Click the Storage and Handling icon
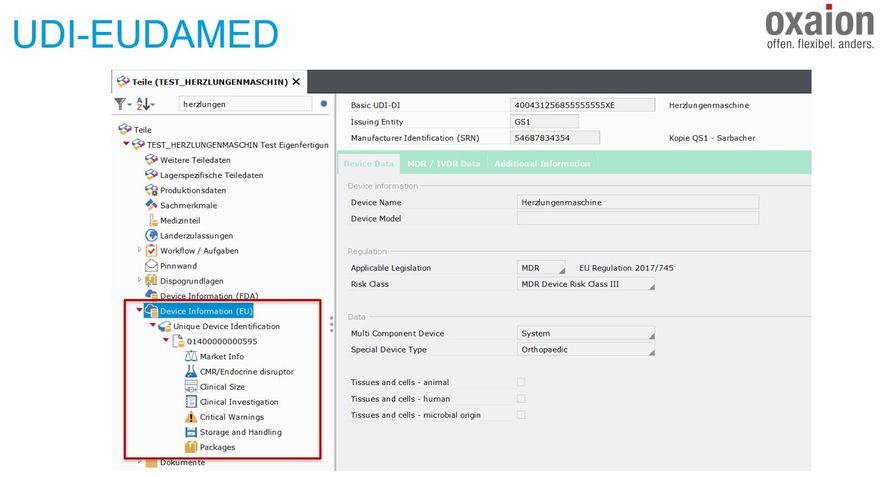Image resolution: width=880 pixels, height=477 pixels. [x=191, y=432]
